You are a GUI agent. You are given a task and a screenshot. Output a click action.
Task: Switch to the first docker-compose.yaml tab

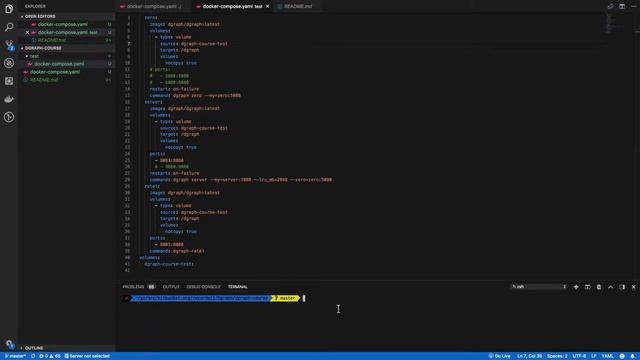point(151,7)
